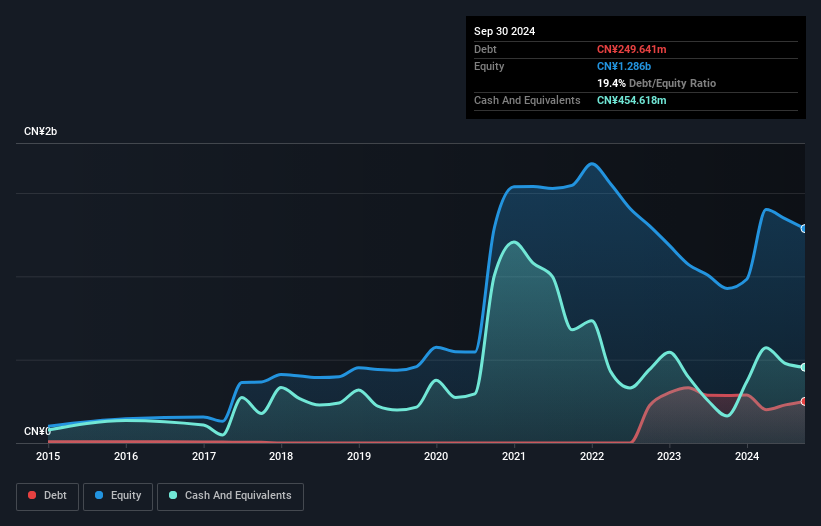Image resolution: width=821 pixels, height=526 pixels.
Task: Click the 2021 axis label
Action: pyautogui.click(x=514, y=456)
